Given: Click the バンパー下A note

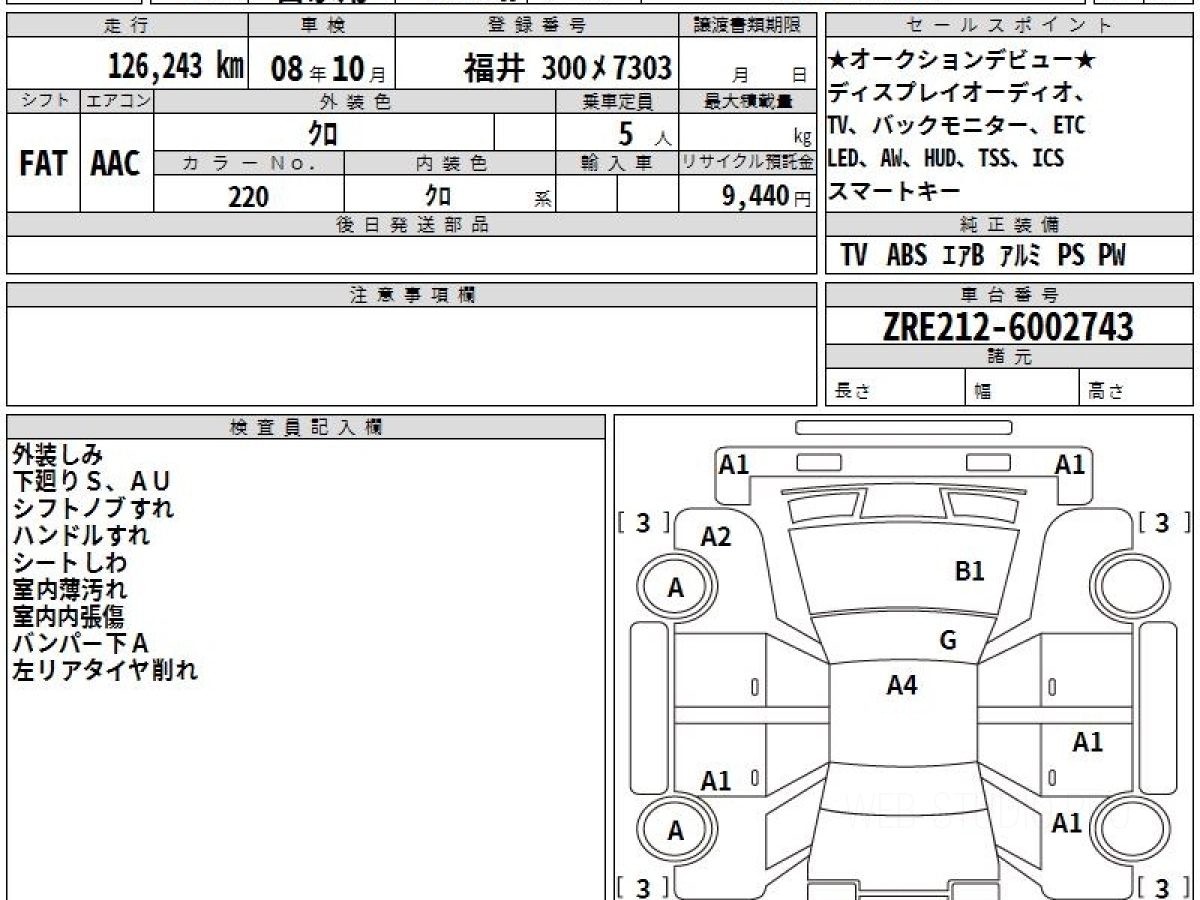Looking at the screenshot, I should (x=81, y=643).
